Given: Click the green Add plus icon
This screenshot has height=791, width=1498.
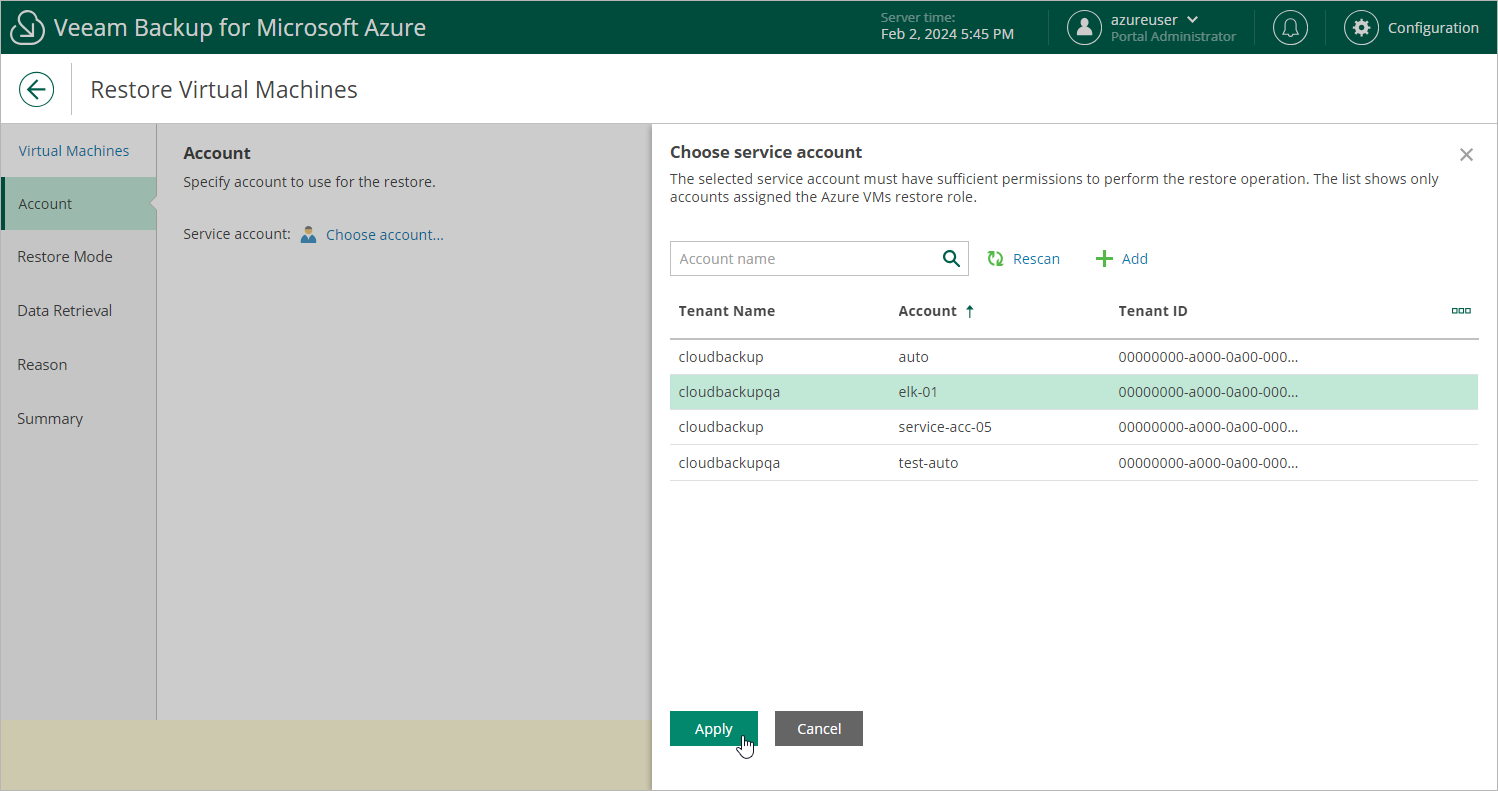Looking at the screenshot, I should pos(1104,259).
